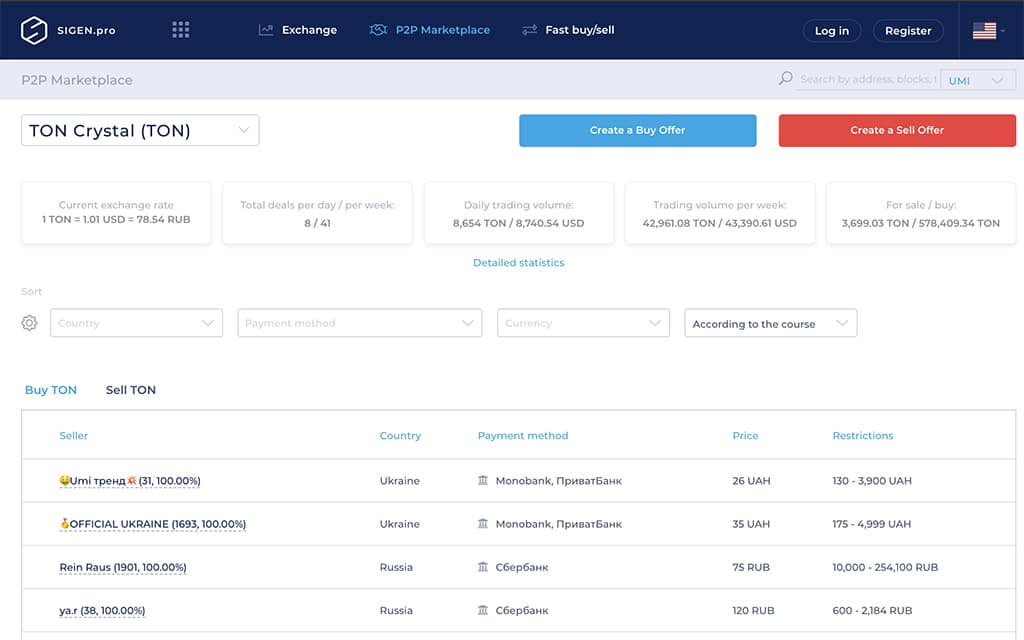1024x640 pixels.
Task: Click the bank icon in Rein Raus row
Action: (x=483, y=567)
